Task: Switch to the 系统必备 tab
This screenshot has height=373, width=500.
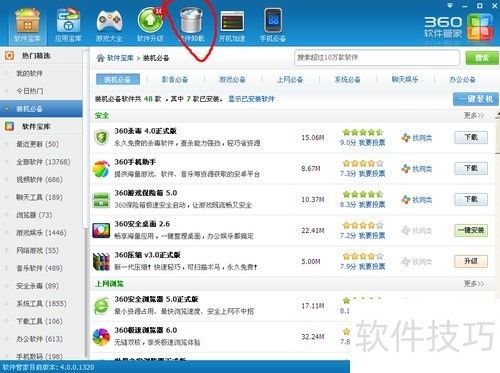Action: [x=347, y=79]
